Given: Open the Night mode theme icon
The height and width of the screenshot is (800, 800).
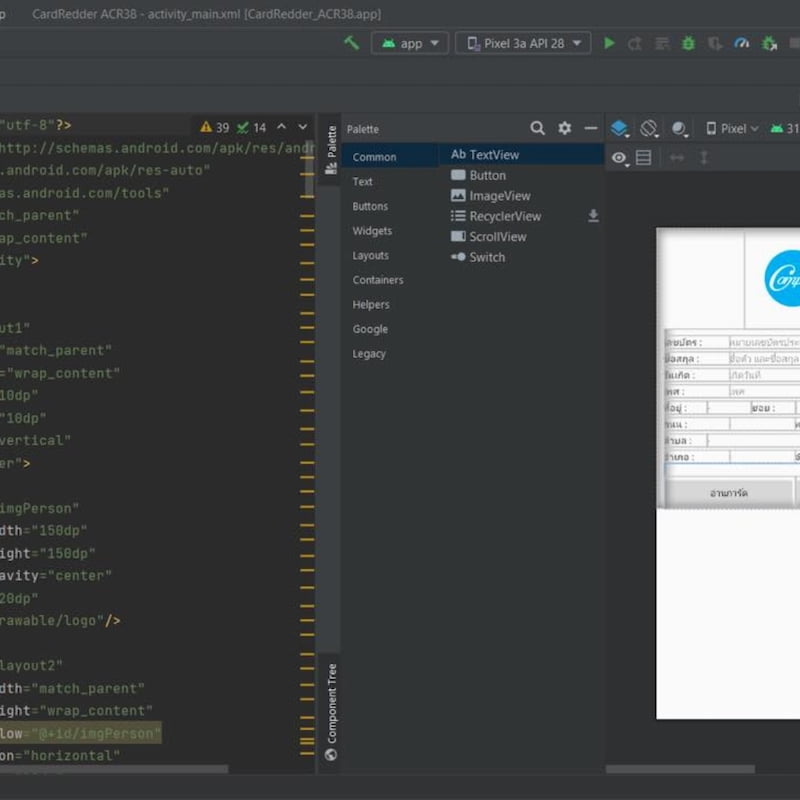Looking at the screenshot, I should click(x=679, y=129).
